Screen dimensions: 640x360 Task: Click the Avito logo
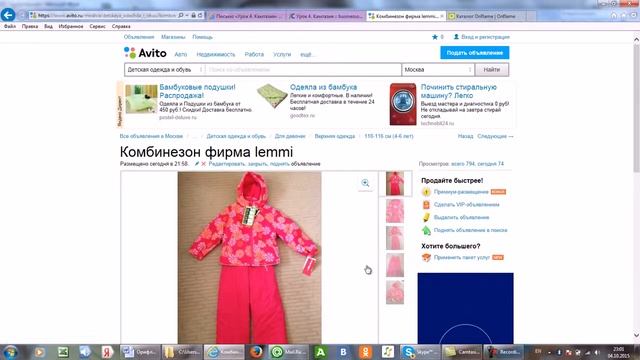[145, 53]
